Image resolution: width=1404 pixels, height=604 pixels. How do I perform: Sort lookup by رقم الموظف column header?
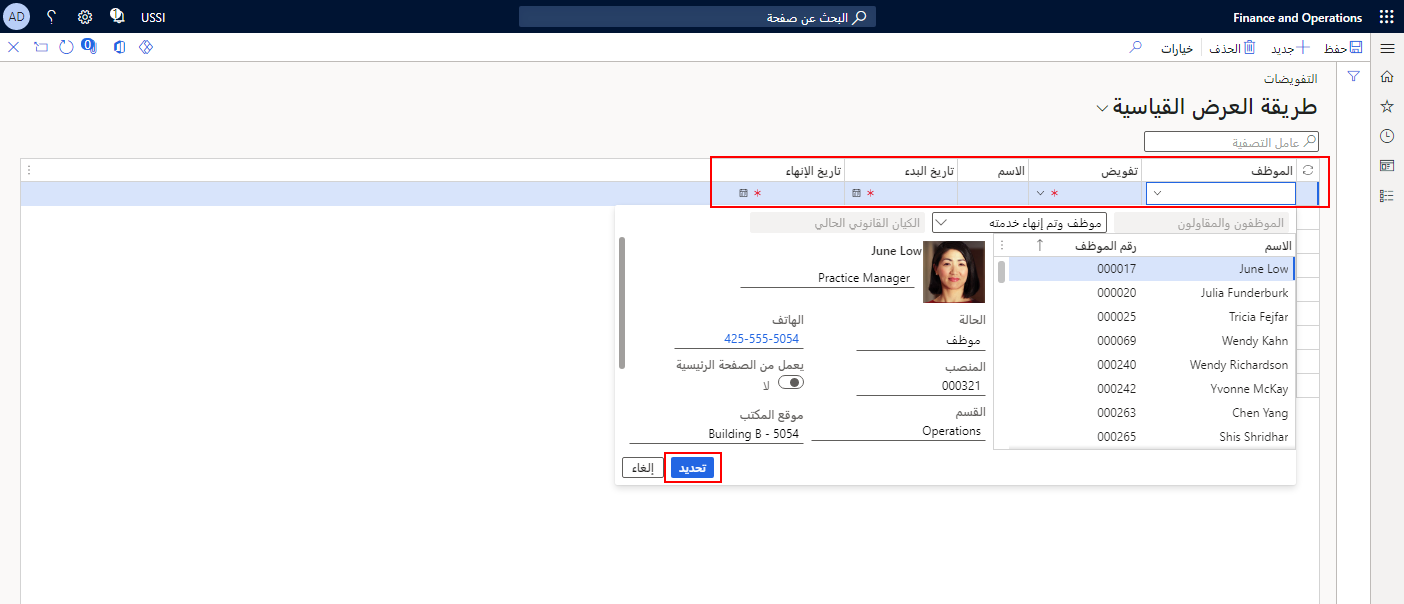pos(1106,245)
